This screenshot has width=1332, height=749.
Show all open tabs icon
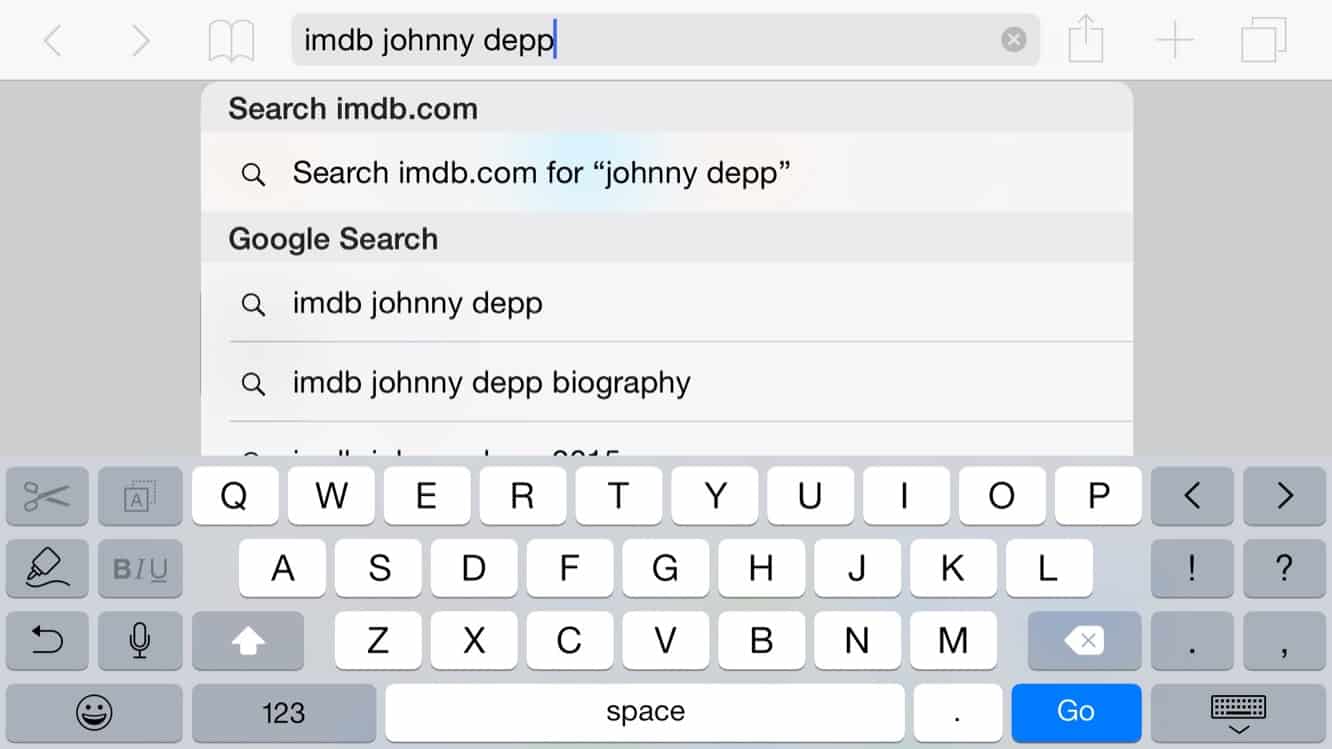[x=1263, y=41]
